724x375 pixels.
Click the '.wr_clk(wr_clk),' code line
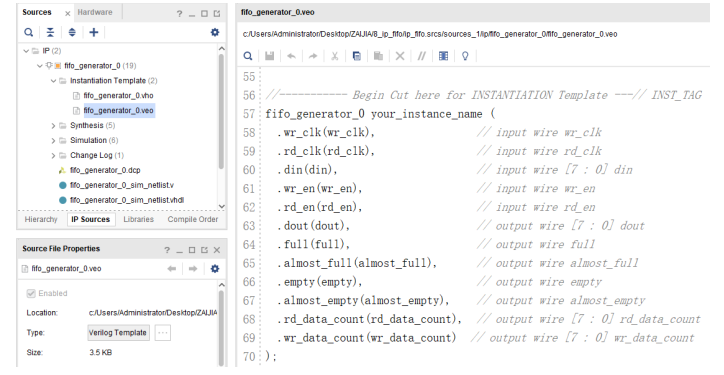326,133
